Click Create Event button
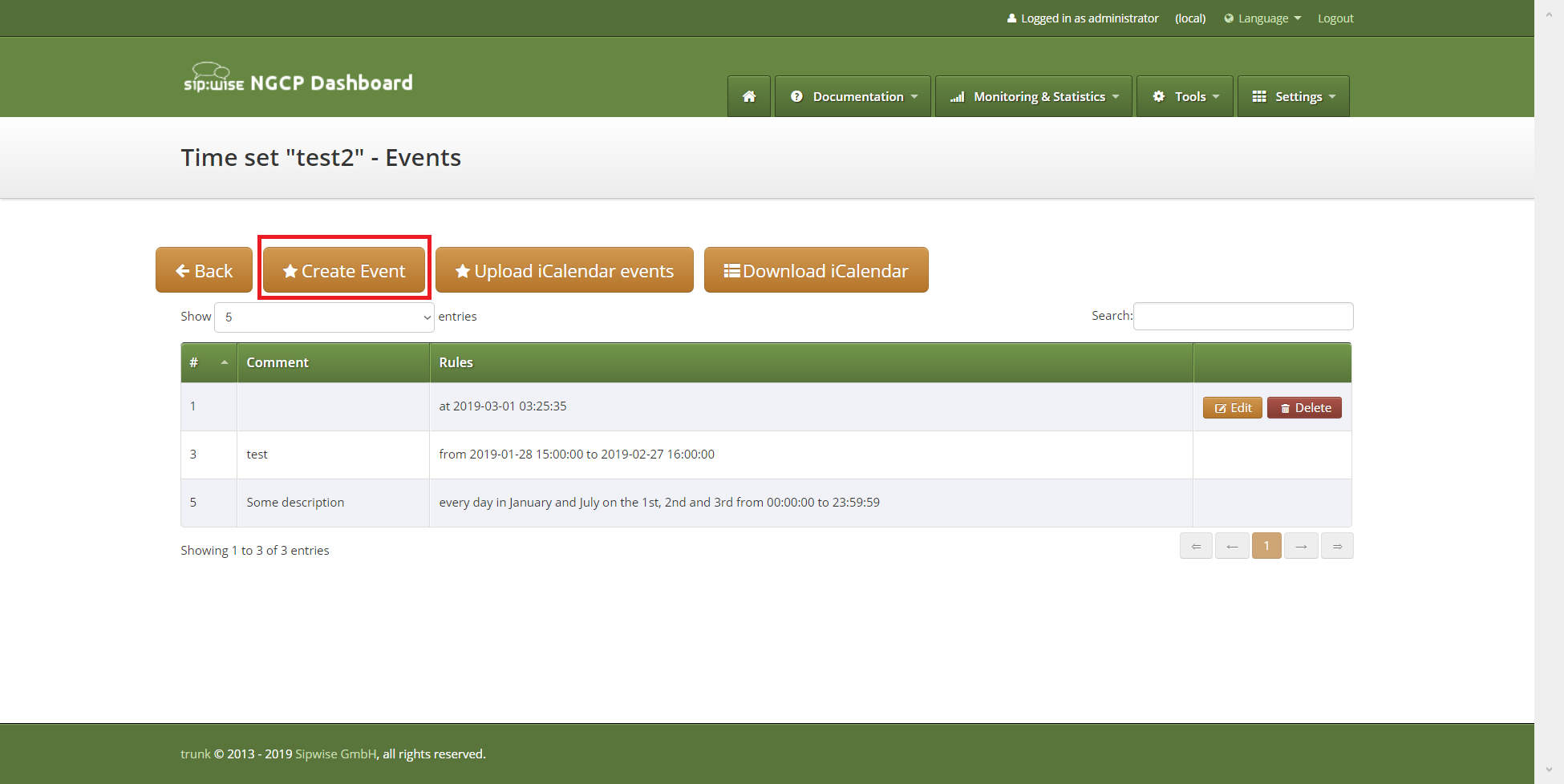Image resolution: width=1564 pixels, height=784 pixels. point(344,271)
